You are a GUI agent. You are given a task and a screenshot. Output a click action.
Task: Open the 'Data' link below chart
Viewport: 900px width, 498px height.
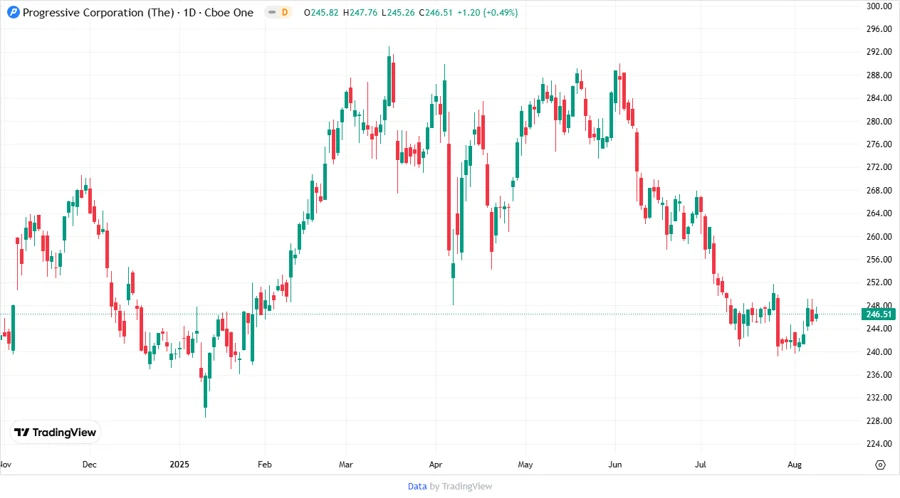point(417,486)
